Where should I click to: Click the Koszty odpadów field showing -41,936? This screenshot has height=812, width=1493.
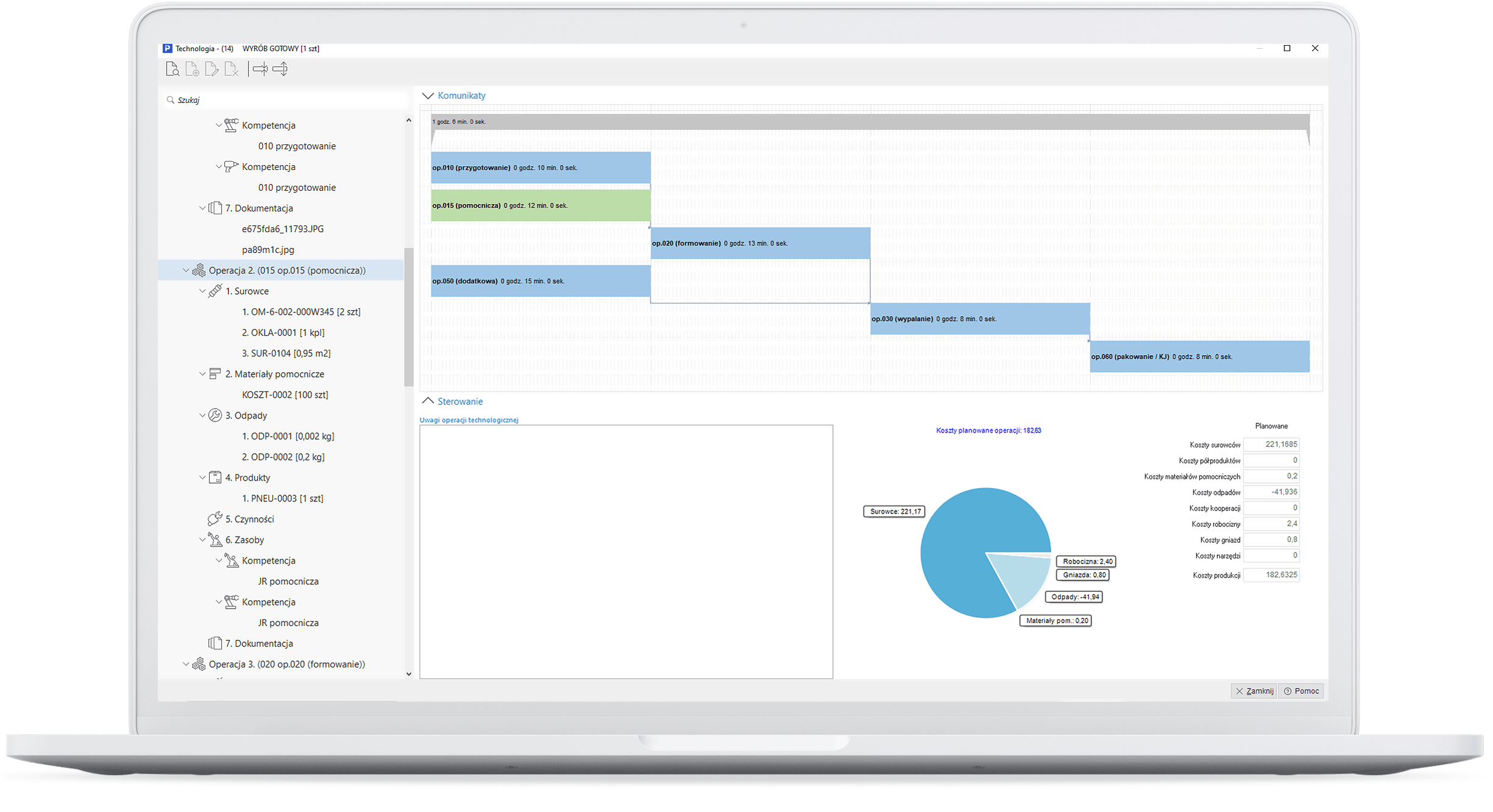(1271, 492)
